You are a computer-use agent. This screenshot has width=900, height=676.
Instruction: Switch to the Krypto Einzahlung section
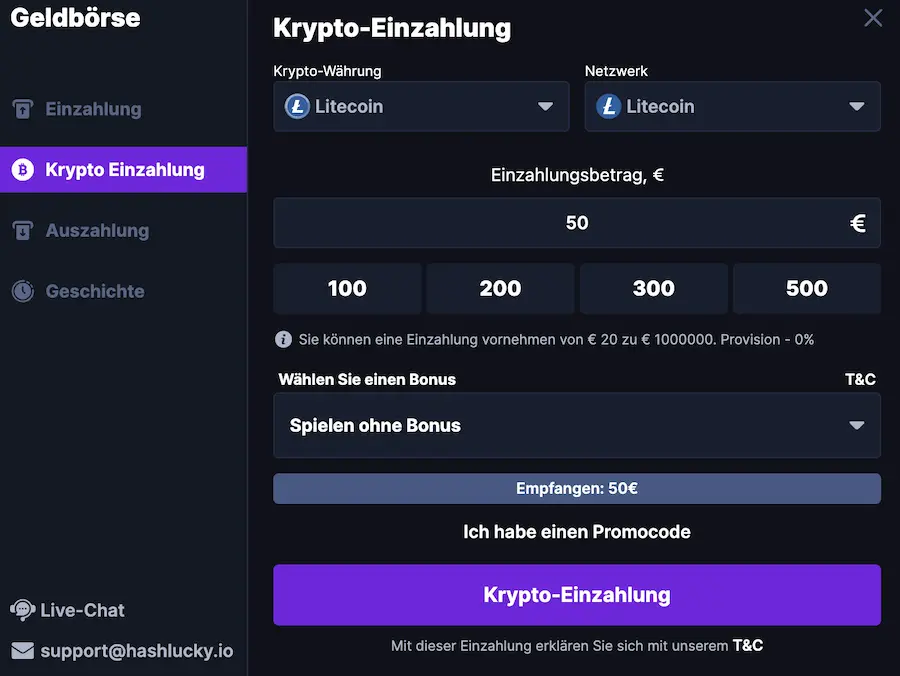123,169
